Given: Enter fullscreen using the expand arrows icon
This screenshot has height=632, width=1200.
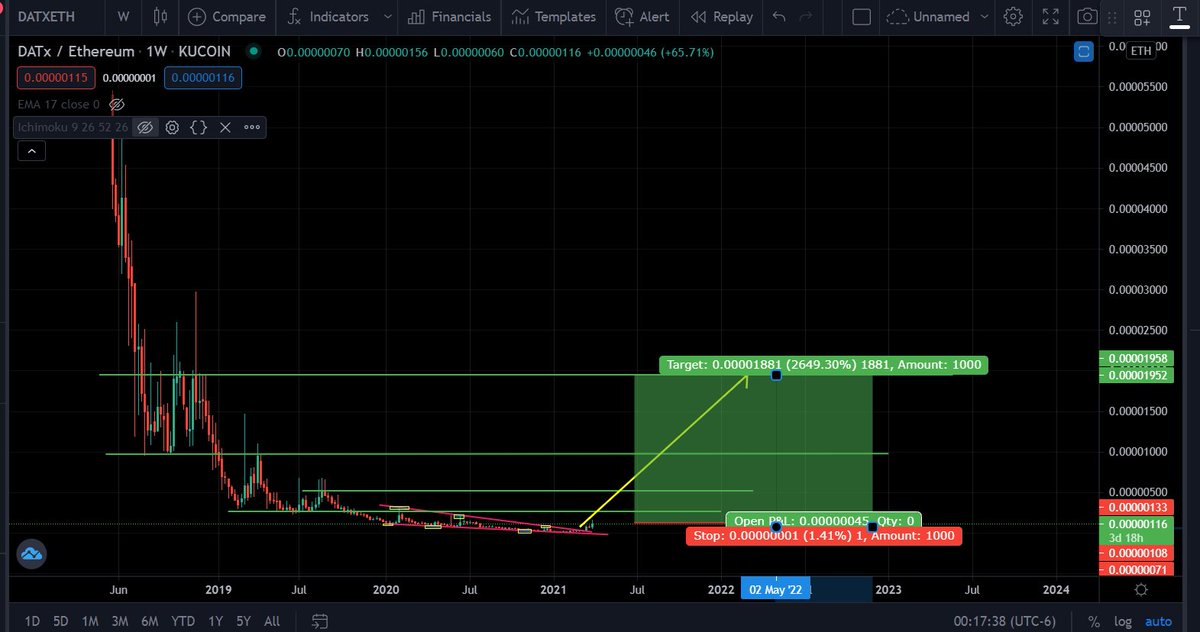Looking at the screenshot, I should [1051, 17].
